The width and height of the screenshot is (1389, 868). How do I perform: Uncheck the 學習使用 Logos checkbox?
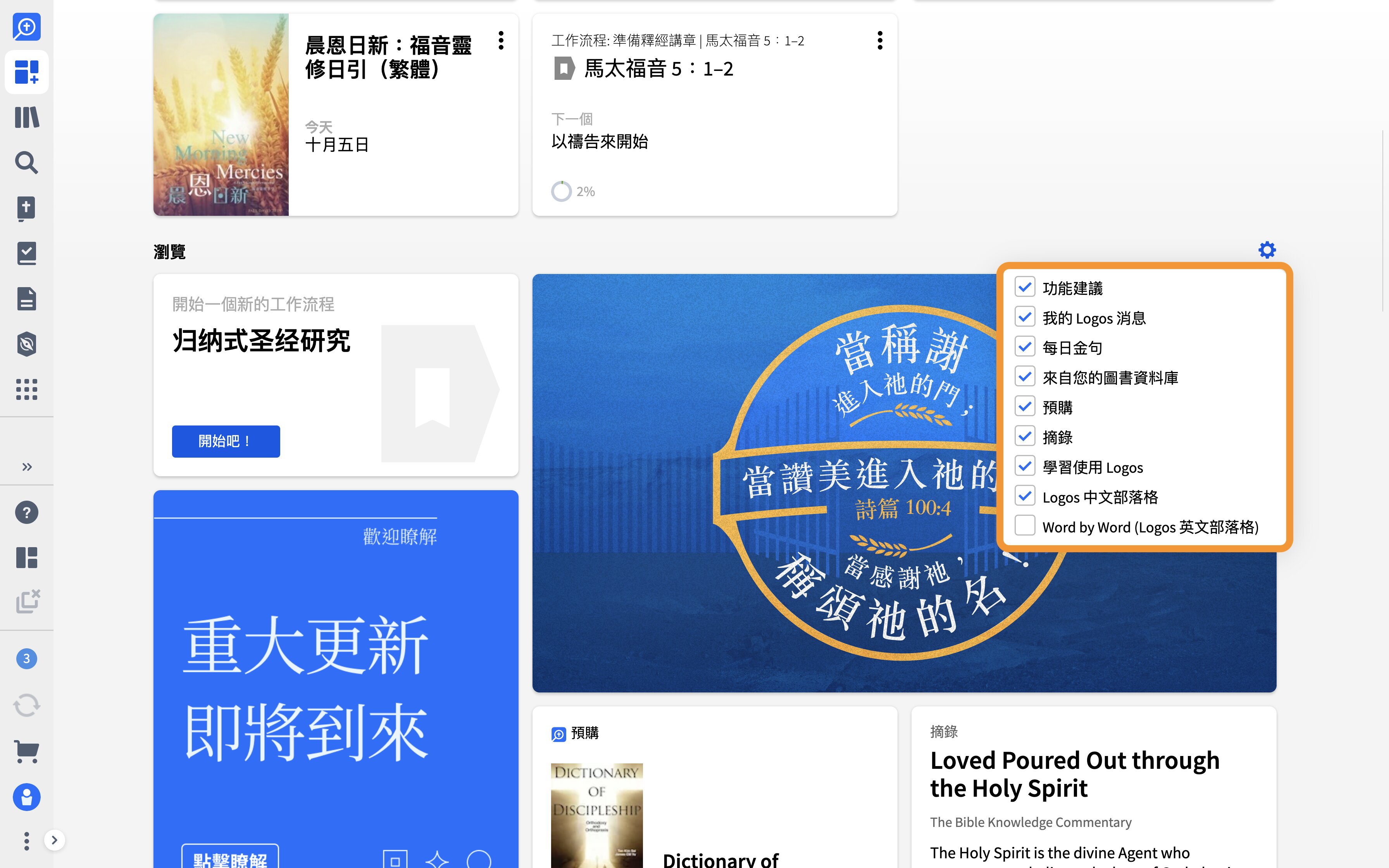[1025, 466]
